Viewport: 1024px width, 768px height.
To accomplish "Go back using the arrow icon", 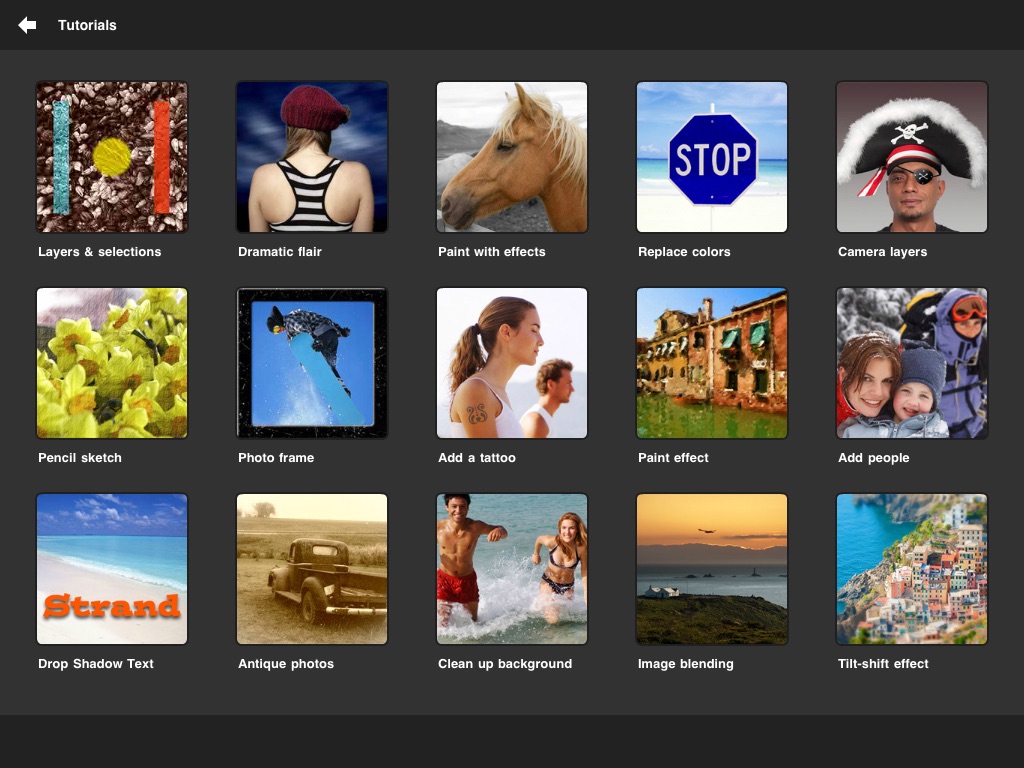I will (27, 25).
